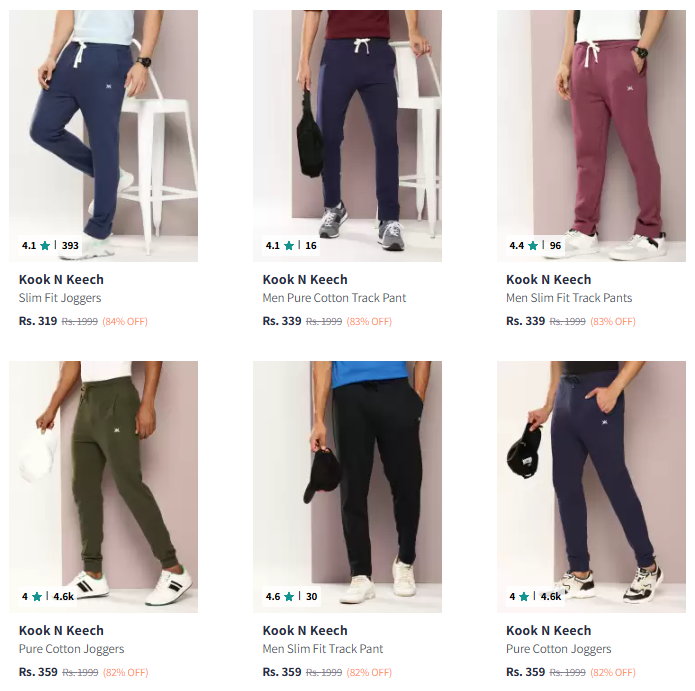Click the 4.4 rating badge with 96 reviews
695x691 pixels.
coord(535,246)
